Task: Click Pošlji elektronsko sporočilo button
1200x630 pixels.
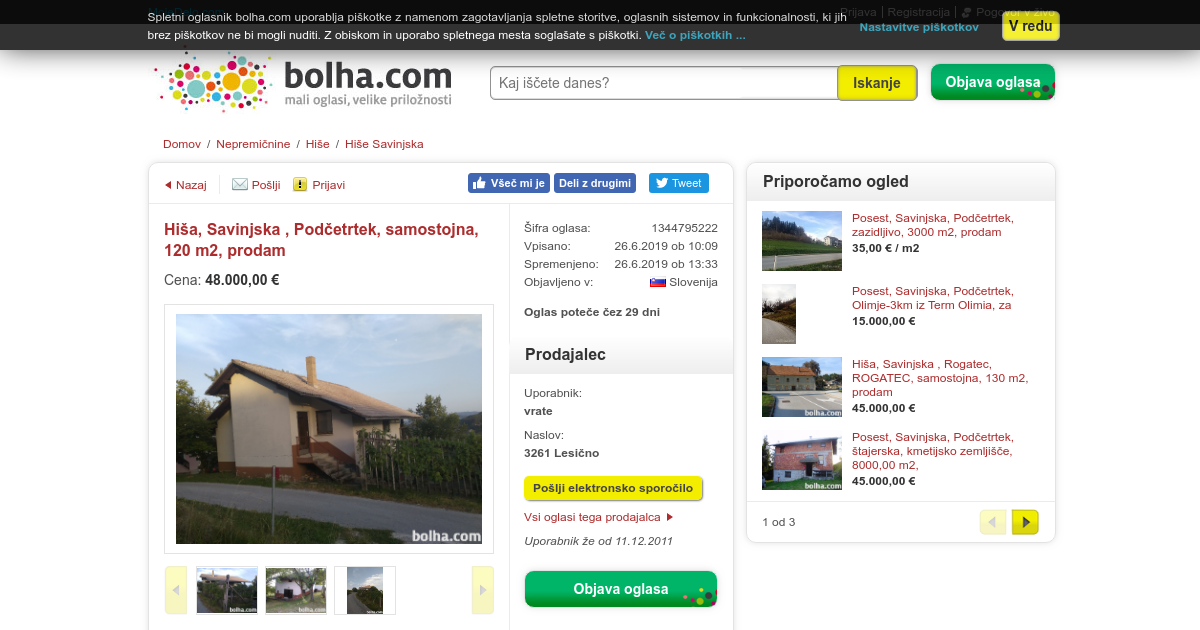Action: [x=613, y=488]
